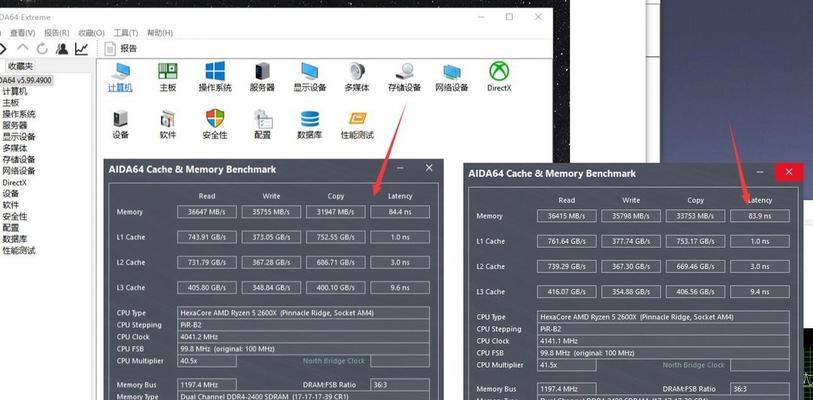Select 计算机 in the left tree
Viewport: 813px width, 400px height.
pos(15,91)
